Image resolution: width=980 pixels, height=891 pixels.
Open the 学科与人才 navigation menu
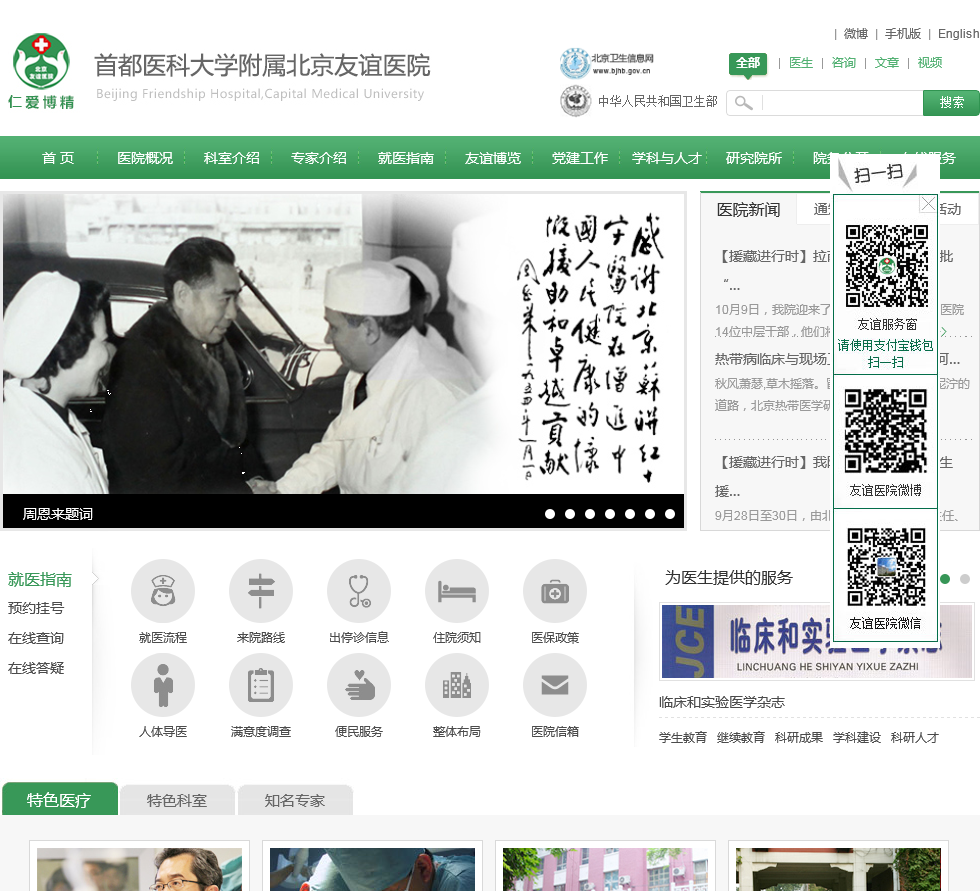[x=666, y=158]
